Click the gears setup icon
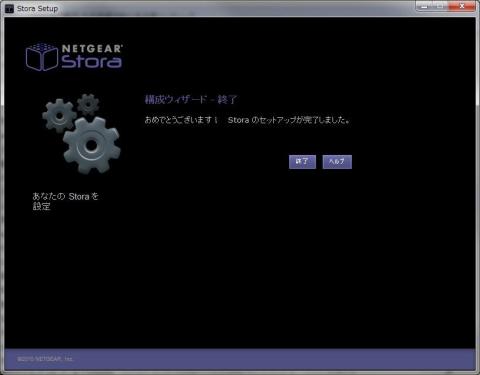480x375 pixels. coord(81,133)
